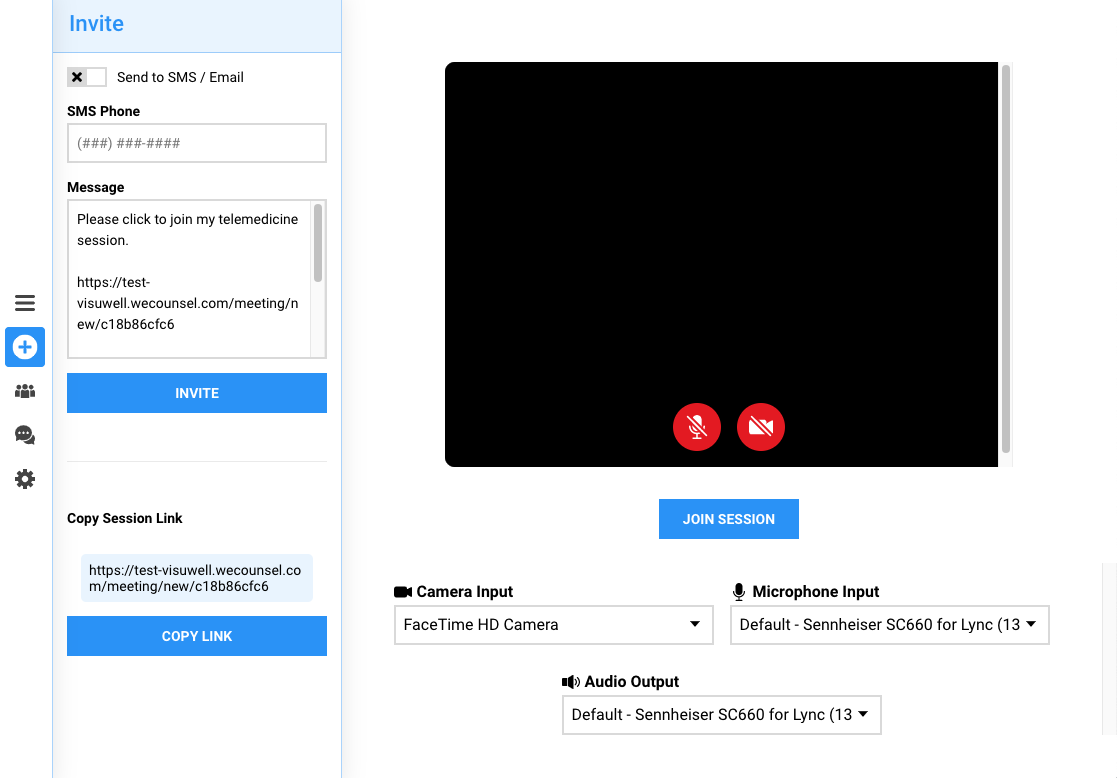Click the video preview scrollbar
This screenshot has height=778, width=1117.
click(x=1006, y=259)
